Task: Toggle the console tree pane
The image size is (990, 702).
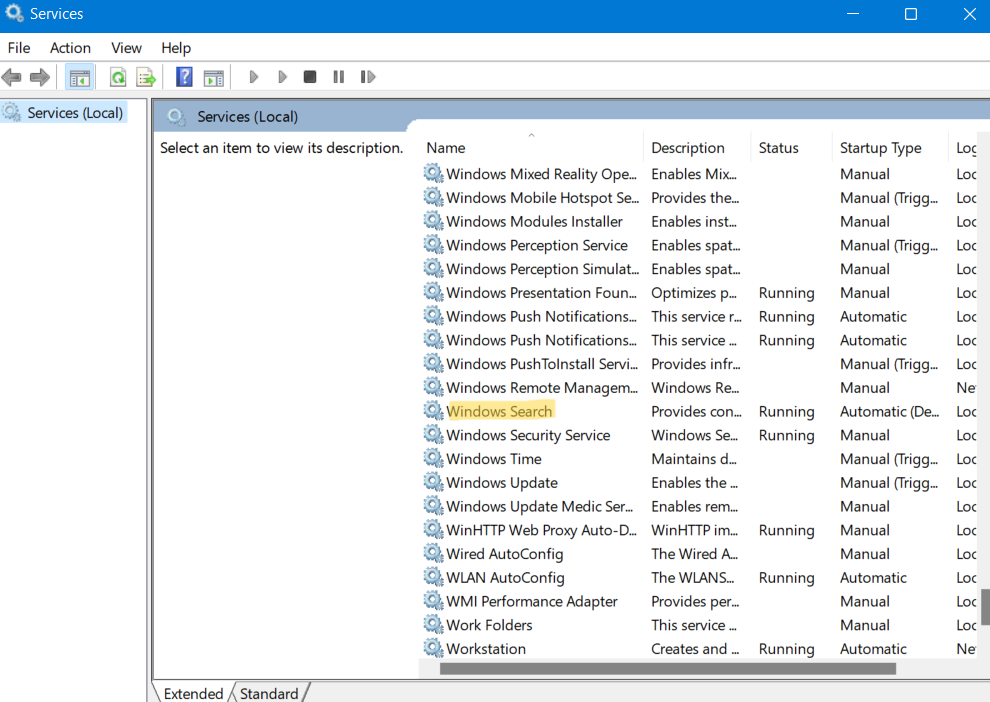Action: point(79,76)
